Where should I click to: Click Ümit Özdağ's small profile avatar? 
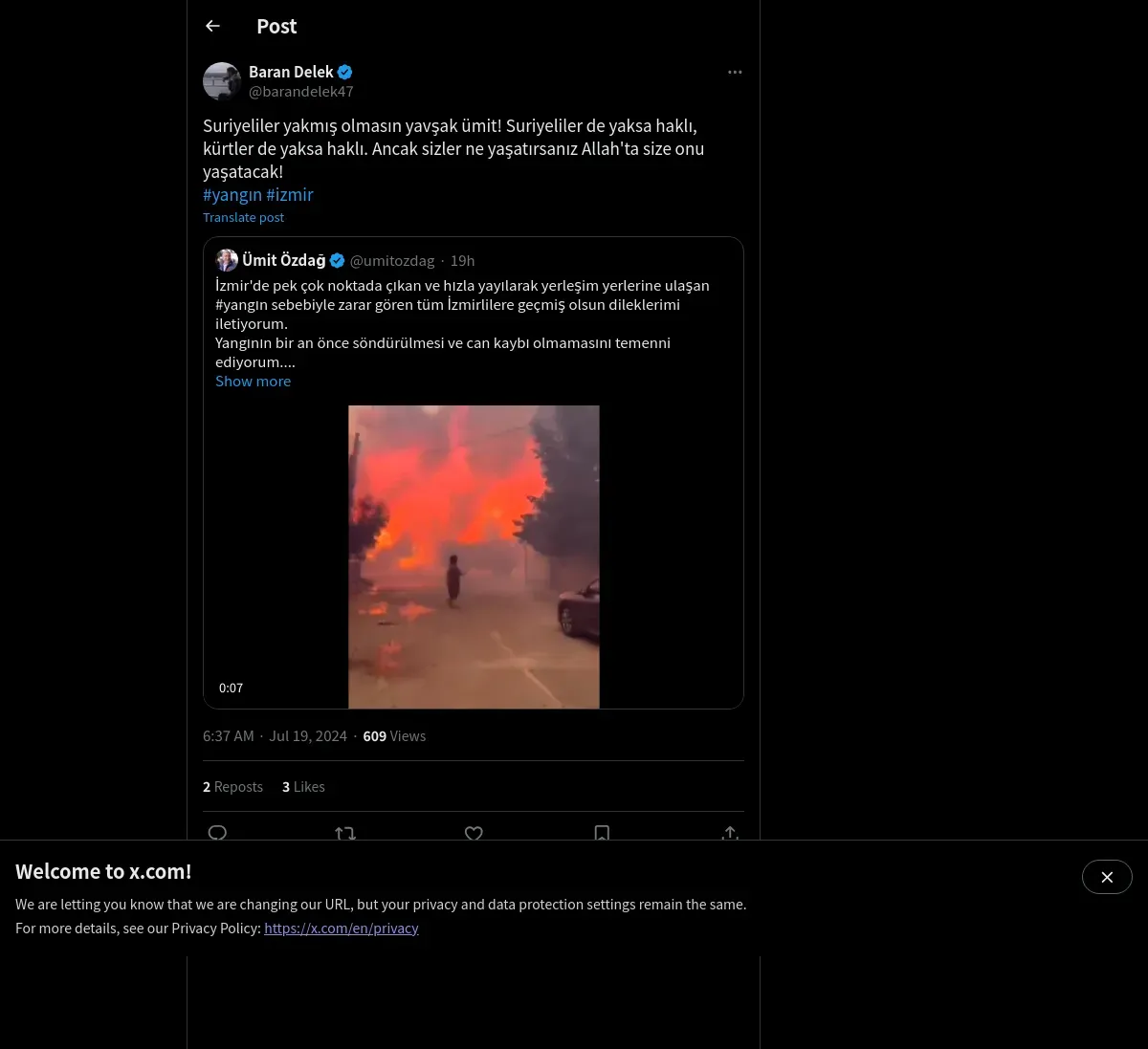(x=227, y=260)
